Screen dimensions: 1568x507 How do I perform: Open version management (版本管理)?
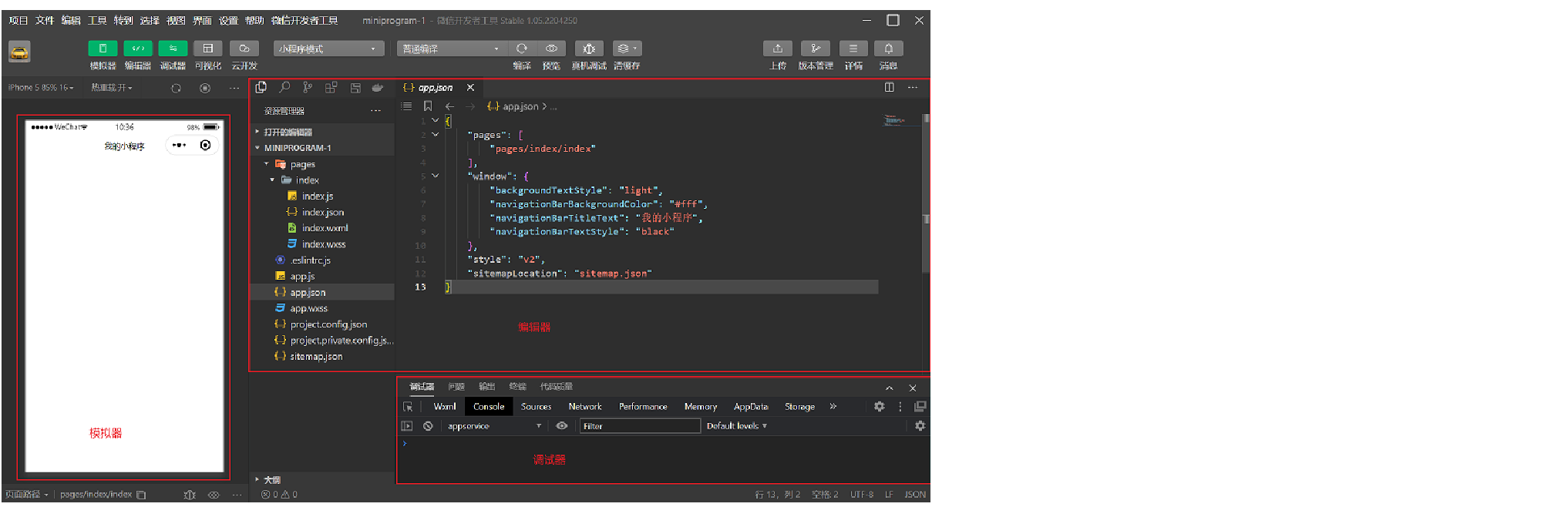[816, 49]
